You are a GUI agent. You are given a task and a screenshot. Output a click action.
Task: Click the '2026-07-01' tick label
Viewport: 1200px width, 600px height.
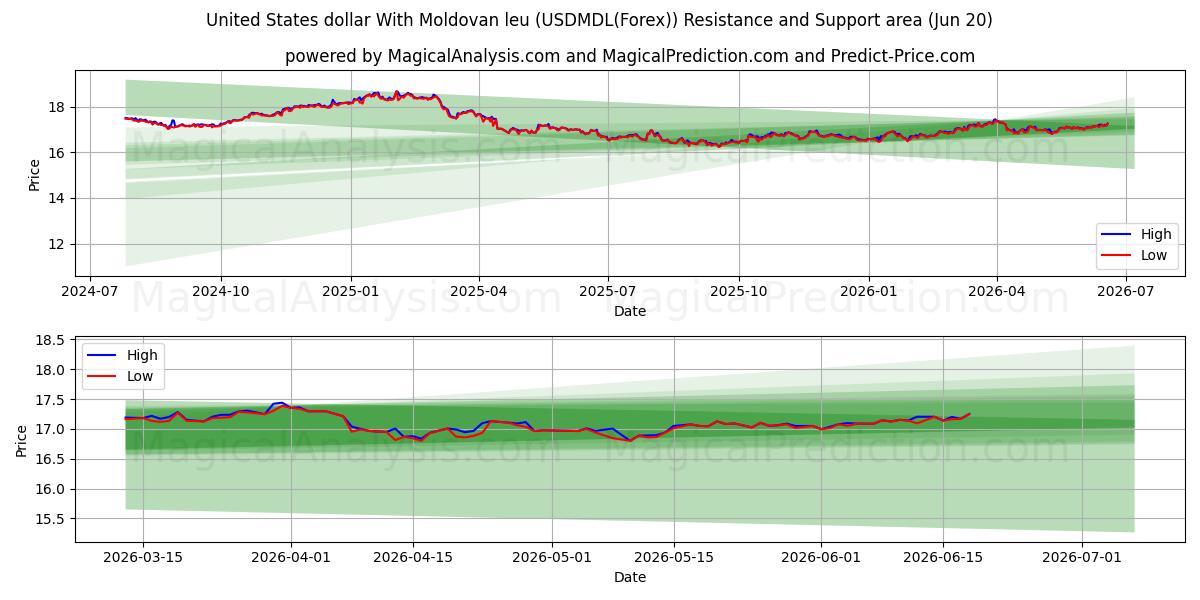[1083, 557]
